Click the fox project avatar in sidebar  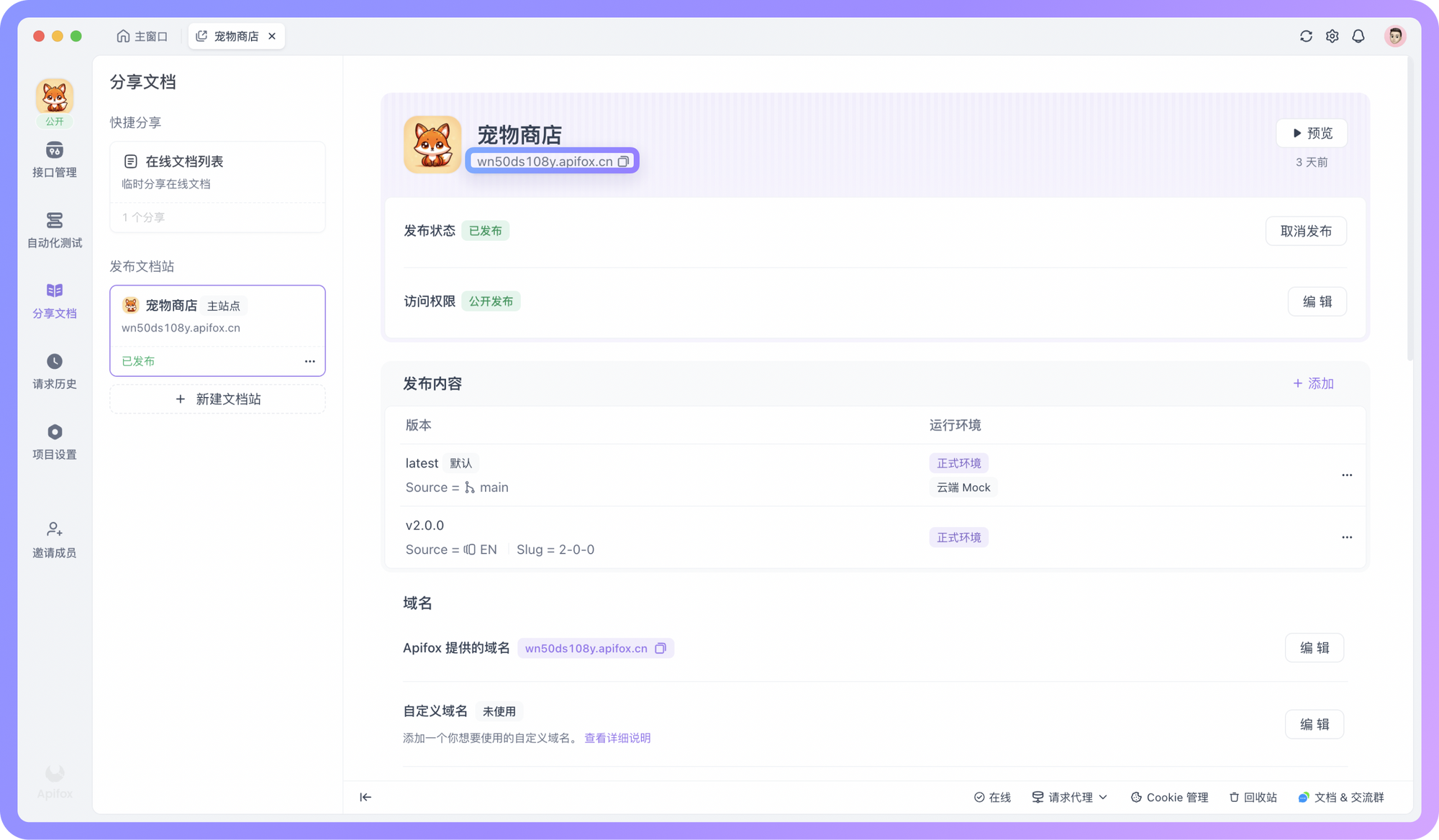(x=55, y=96)
